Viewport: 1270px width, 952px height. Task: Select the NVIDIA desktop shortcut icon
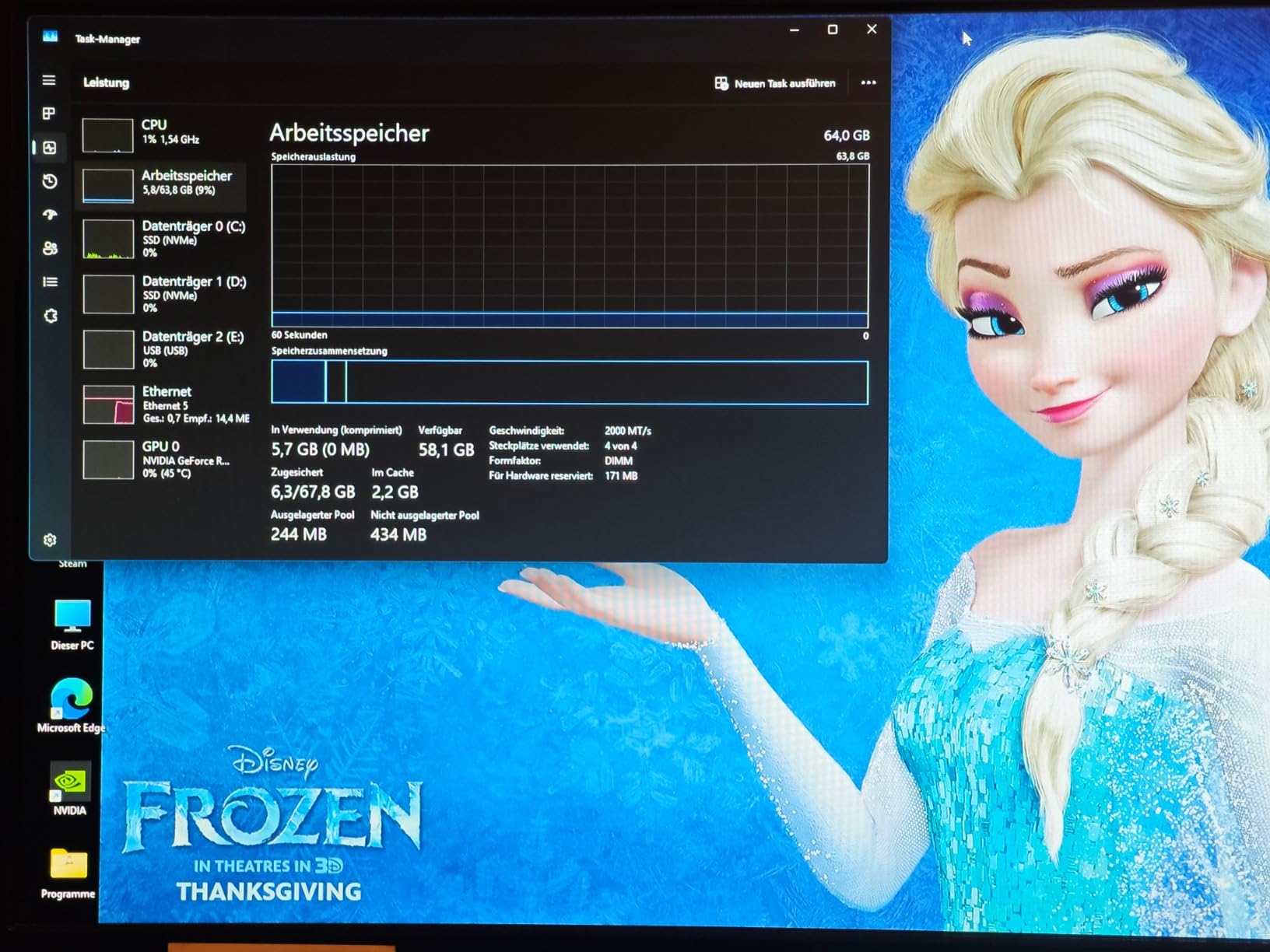[x=70, y=789]
